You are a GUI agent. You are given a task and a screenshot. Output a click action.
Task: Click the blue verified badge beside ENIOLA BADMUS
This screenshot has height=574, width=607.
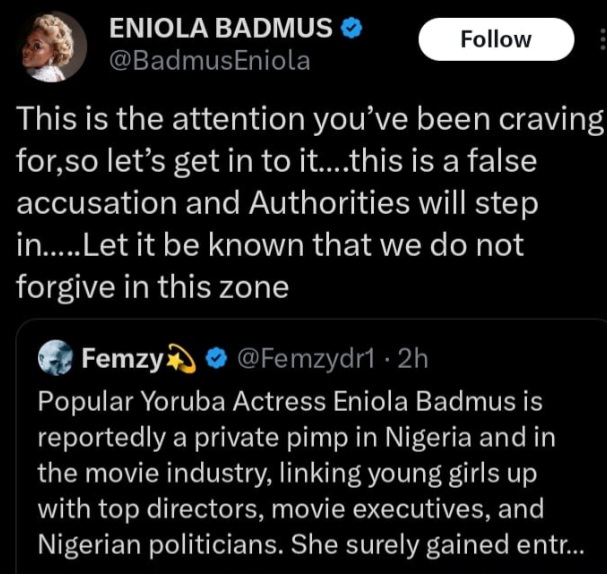click(x=348, y=29)
